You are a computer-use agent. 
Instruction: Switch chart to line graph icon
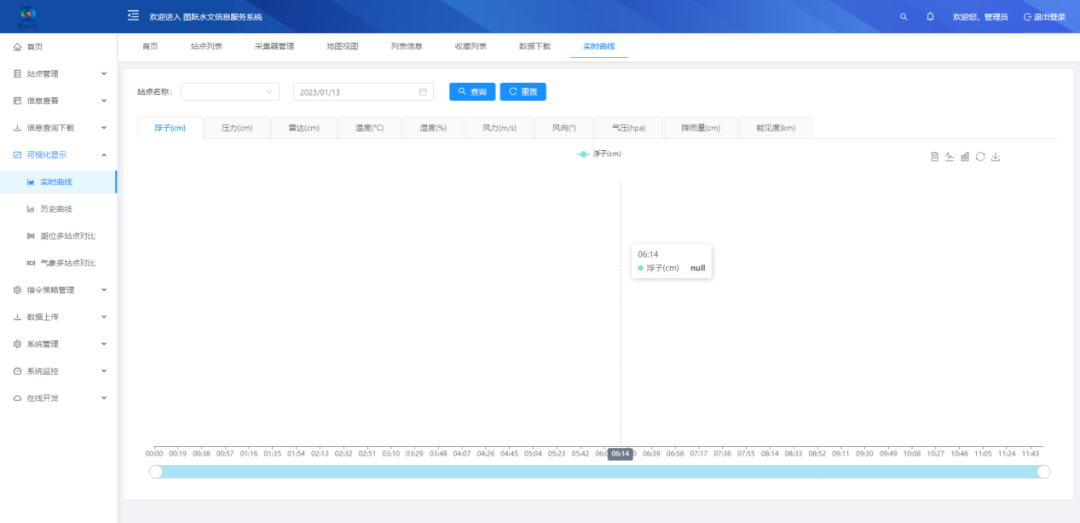pos(950,157)
